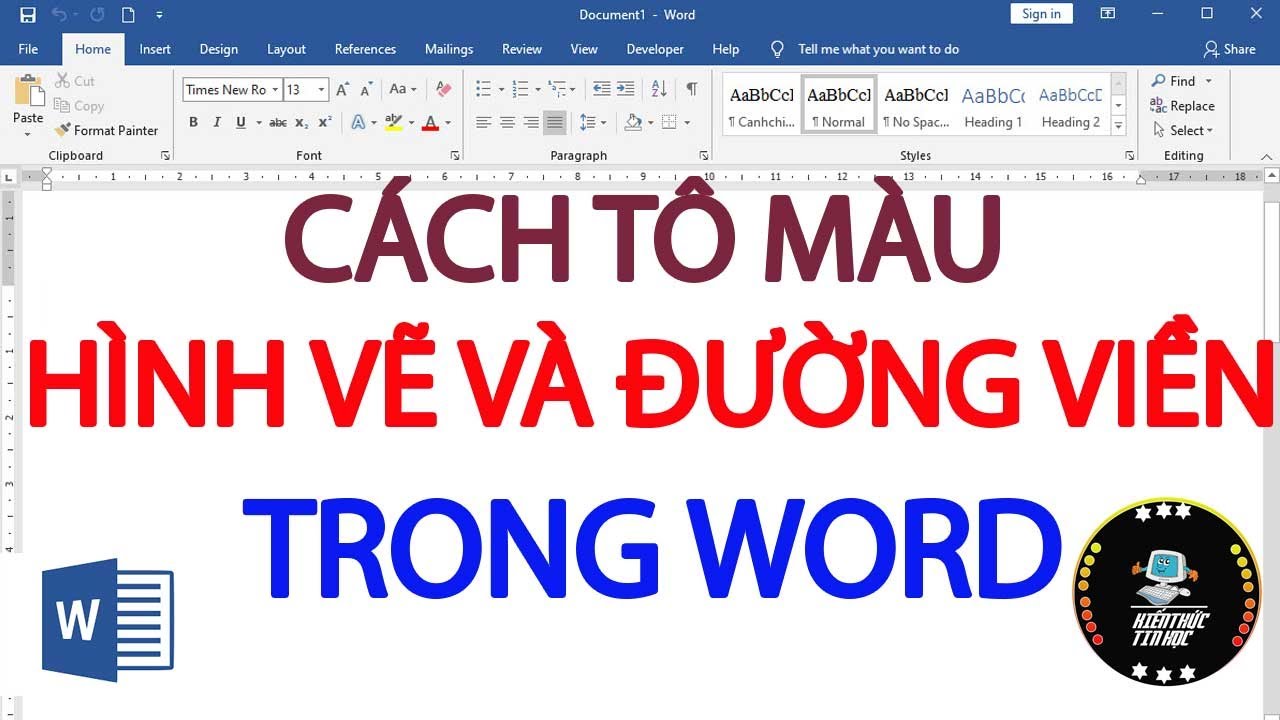Open the Ribbon Display Options icon
This screenshot has width=1280, height=720.
pyautogui.click(x=1107, y=14)
